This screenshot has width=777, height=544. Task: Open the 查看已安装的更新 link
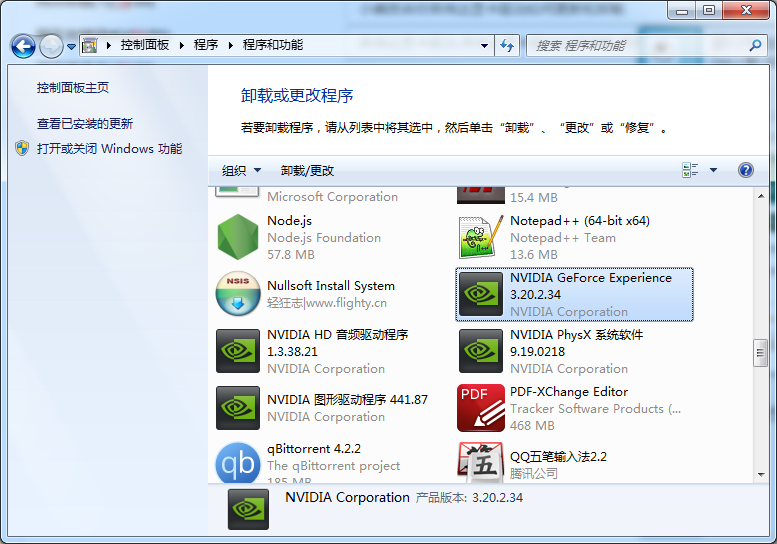pyautogui.click(x=85, y=123)
